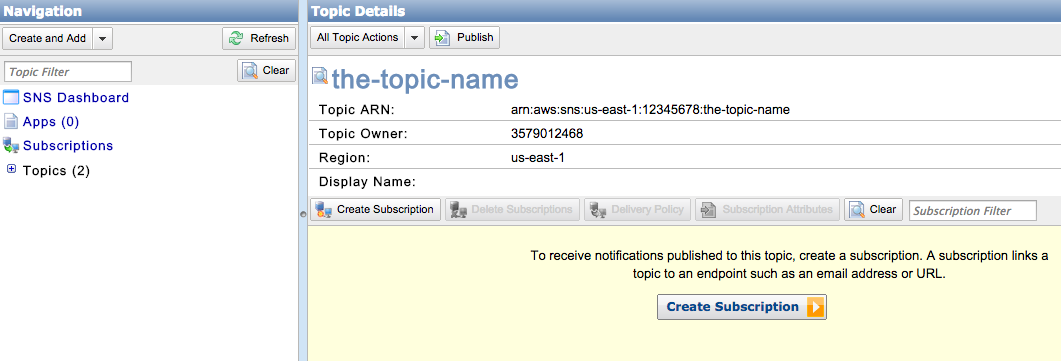Click into the Topic Filter field
The height and width of the screenshot is (361, 1061).
pos(68,72)
